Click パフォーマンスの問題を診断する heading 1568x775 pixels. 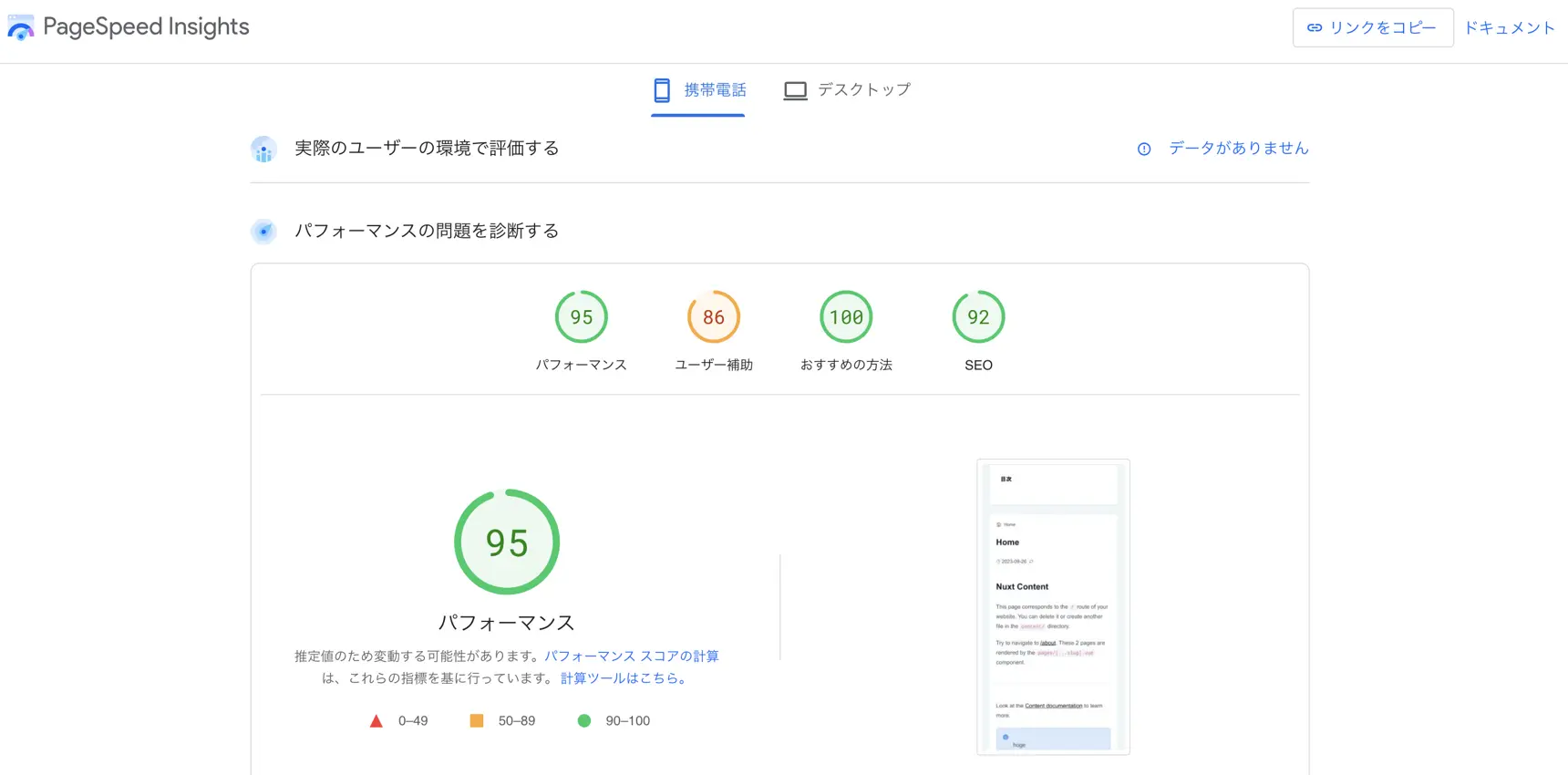coord(427,231)
